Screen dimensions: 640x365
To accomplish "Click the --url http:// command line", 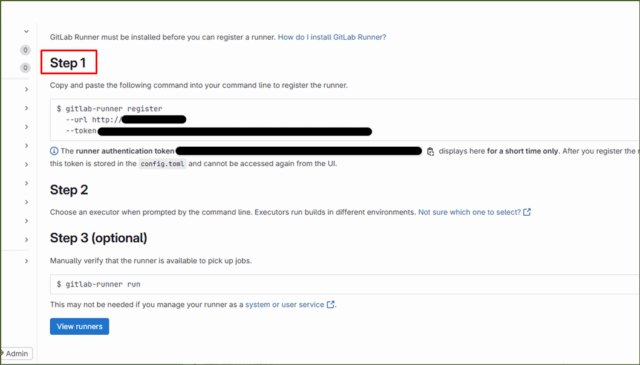I will coord(126,120).
